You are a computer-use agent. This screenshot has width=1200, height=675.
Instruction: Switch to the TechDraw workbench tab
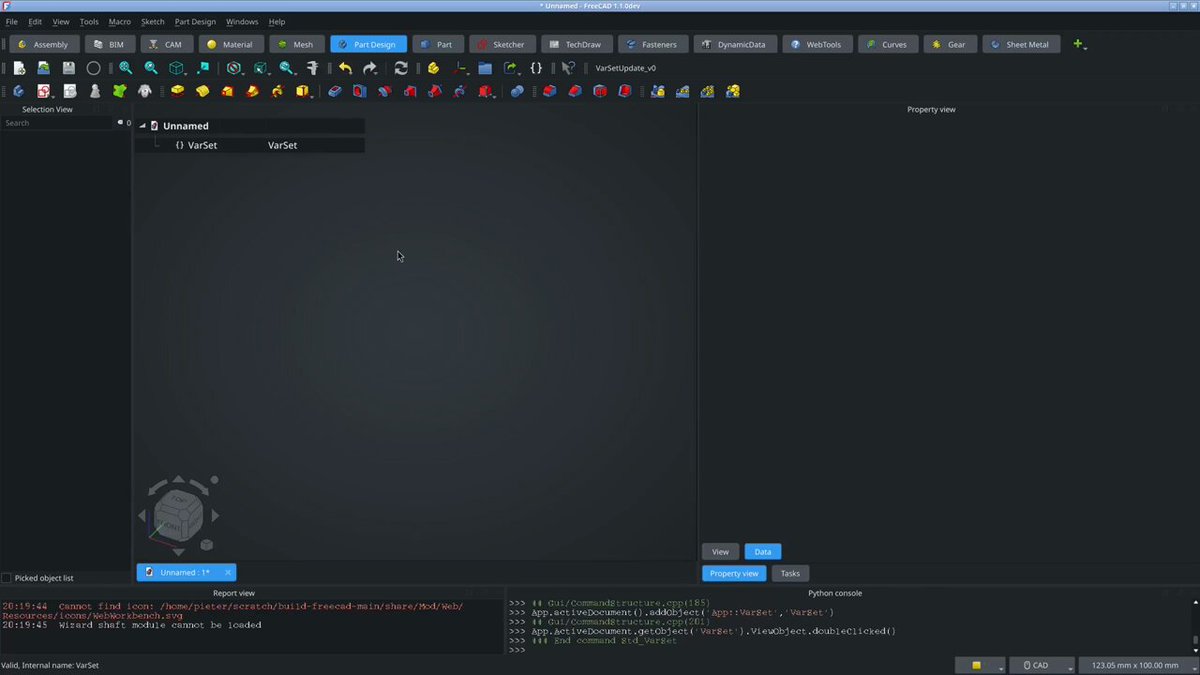[x=575, y=44]
